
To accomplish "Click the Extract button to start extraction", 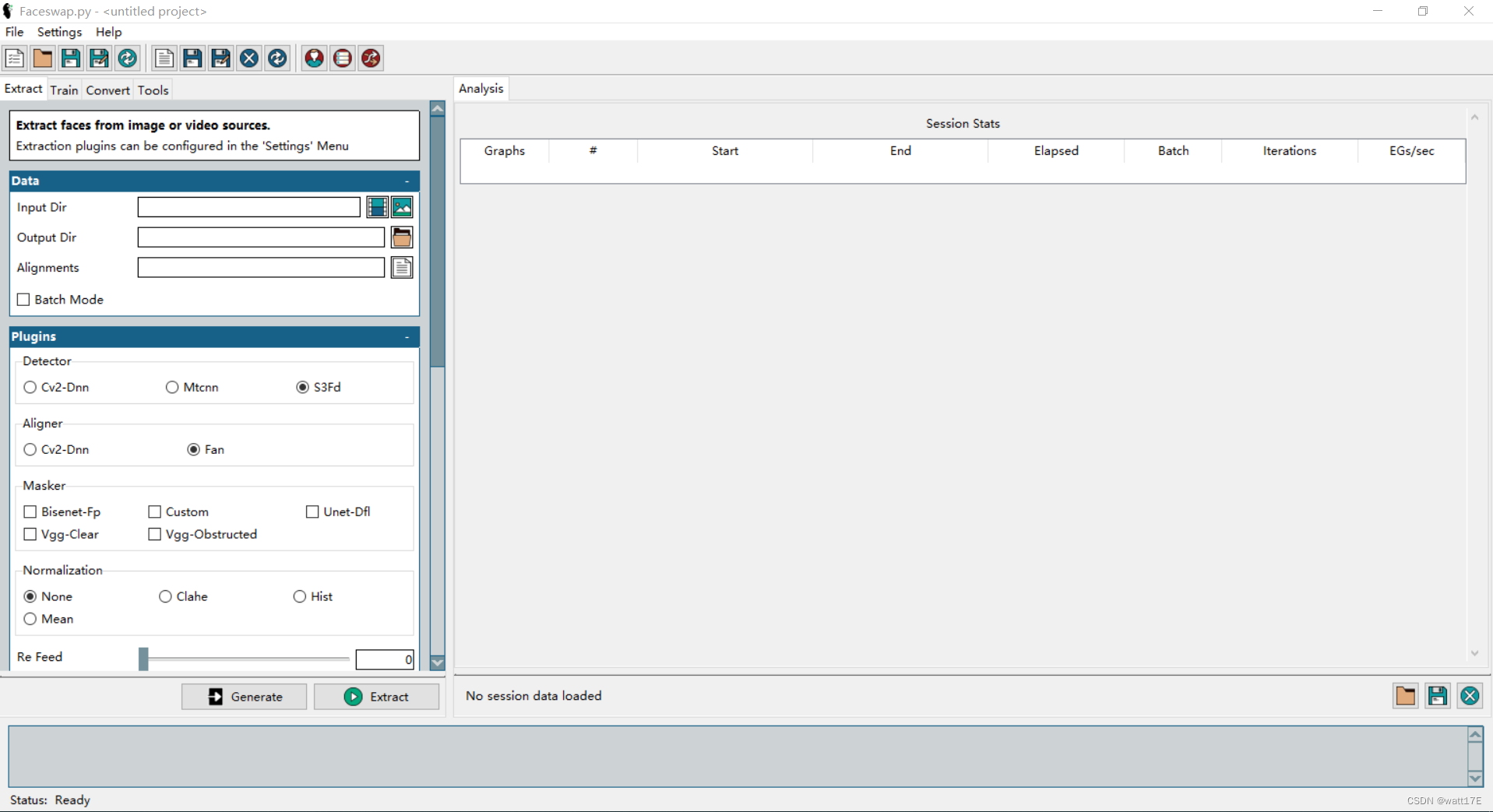I will 377,697.
